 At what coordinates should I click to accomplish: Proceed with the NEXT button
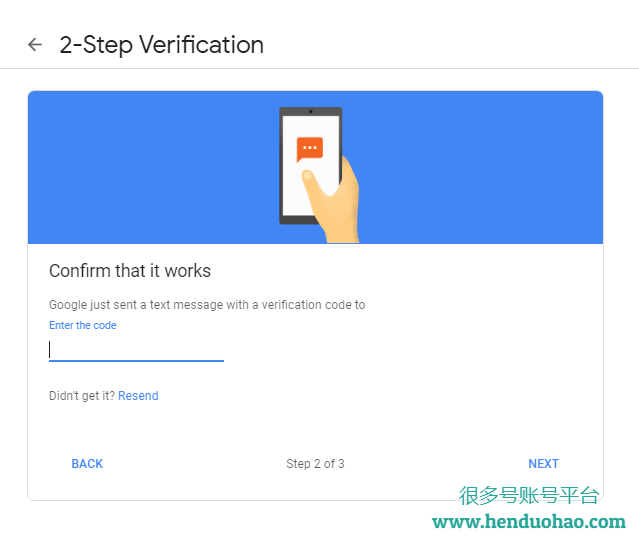tap(543, 464)
